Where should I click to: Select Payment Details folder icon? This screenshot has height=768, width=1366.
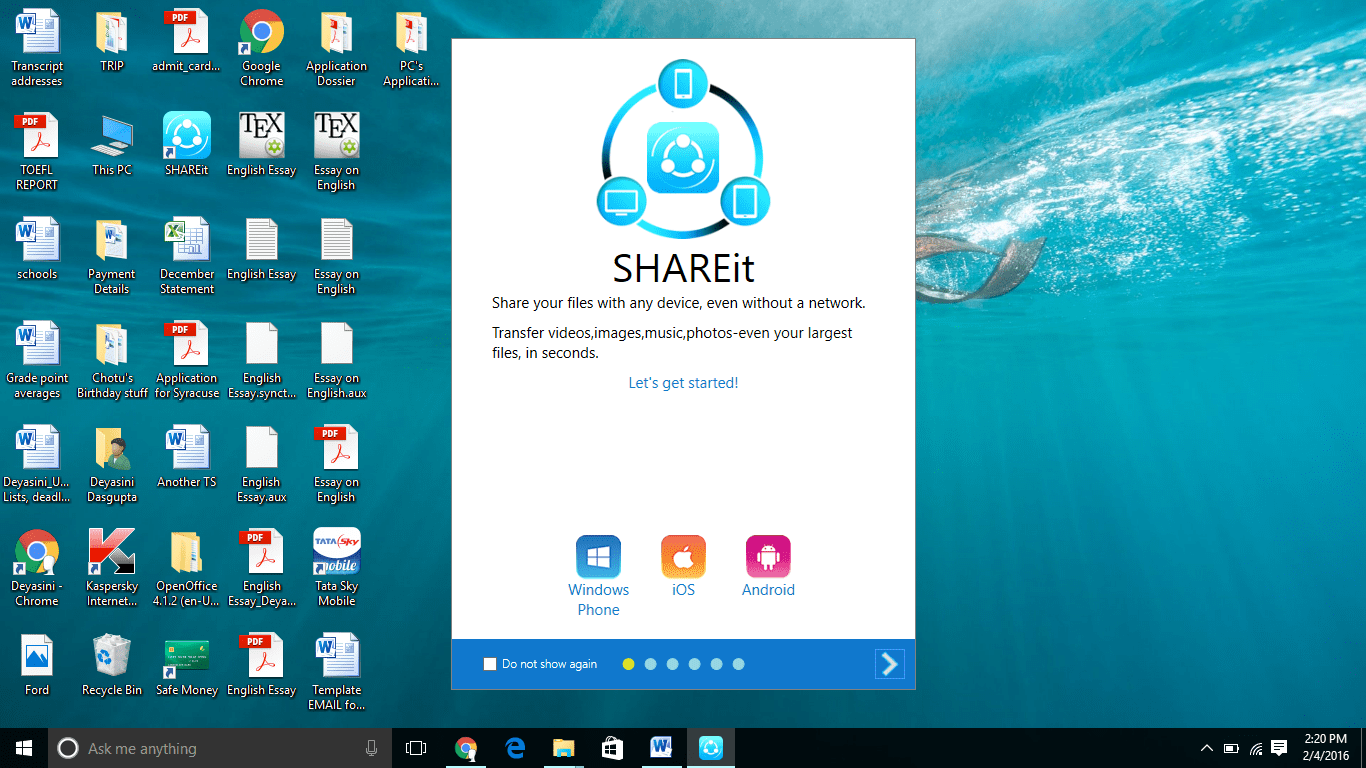point(112,240)
